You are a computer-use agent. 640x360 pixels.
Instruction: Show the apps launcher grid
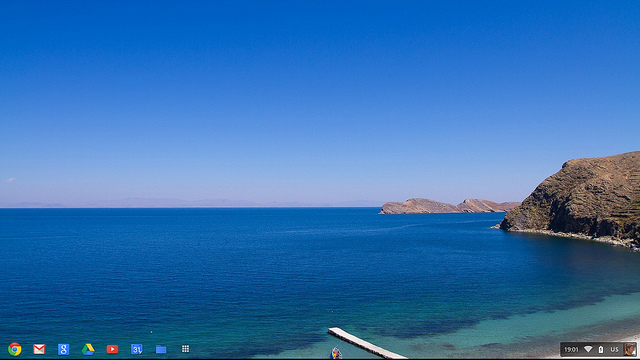pos(185,349)
